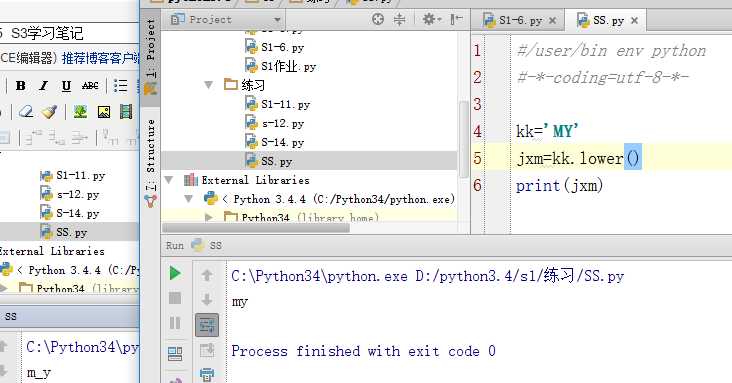
Task: Click the coding=utf-8 comment line
Action: point(603,77)
